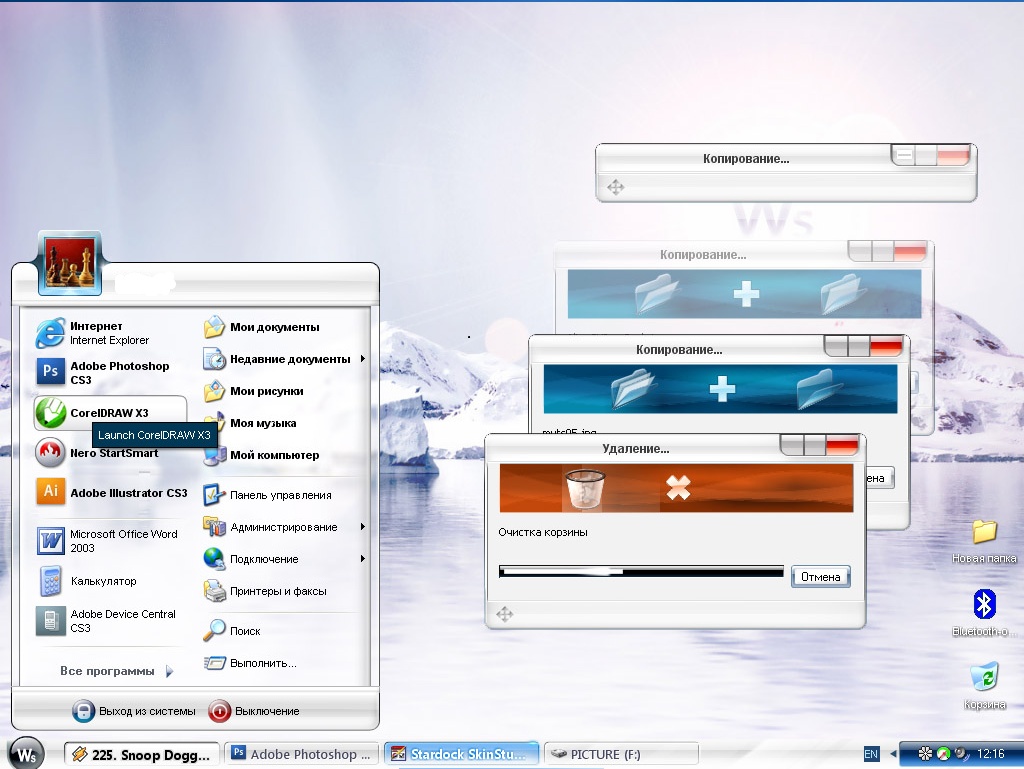Click Выключение shutdown button

coord(255,711)
